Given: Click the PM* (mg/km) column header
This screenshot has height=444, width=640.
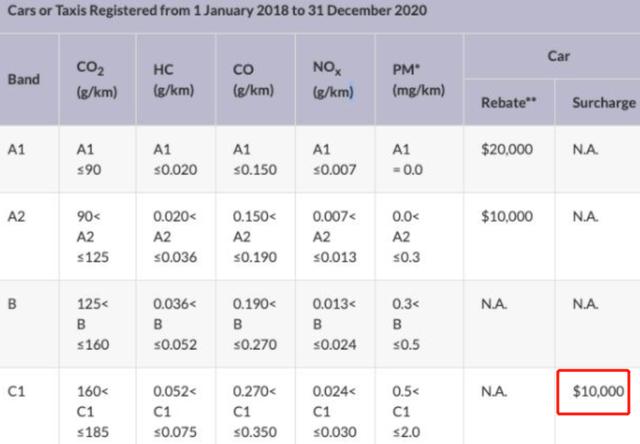Looking at the screenshot, I should pyautogui.click(x=416, y=78).
